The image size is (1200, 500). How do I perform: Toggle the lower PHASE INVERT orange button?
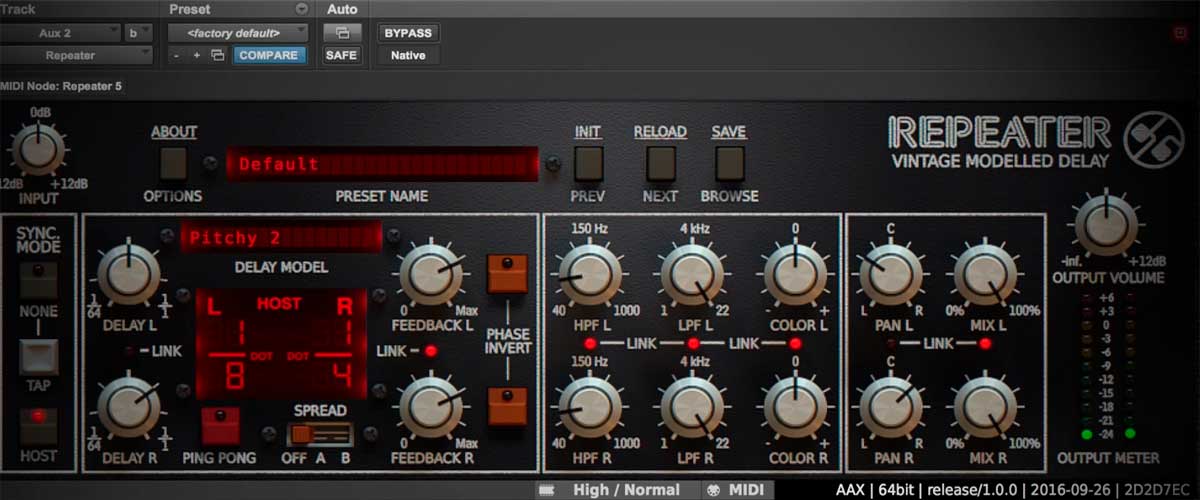coord(507,406)
